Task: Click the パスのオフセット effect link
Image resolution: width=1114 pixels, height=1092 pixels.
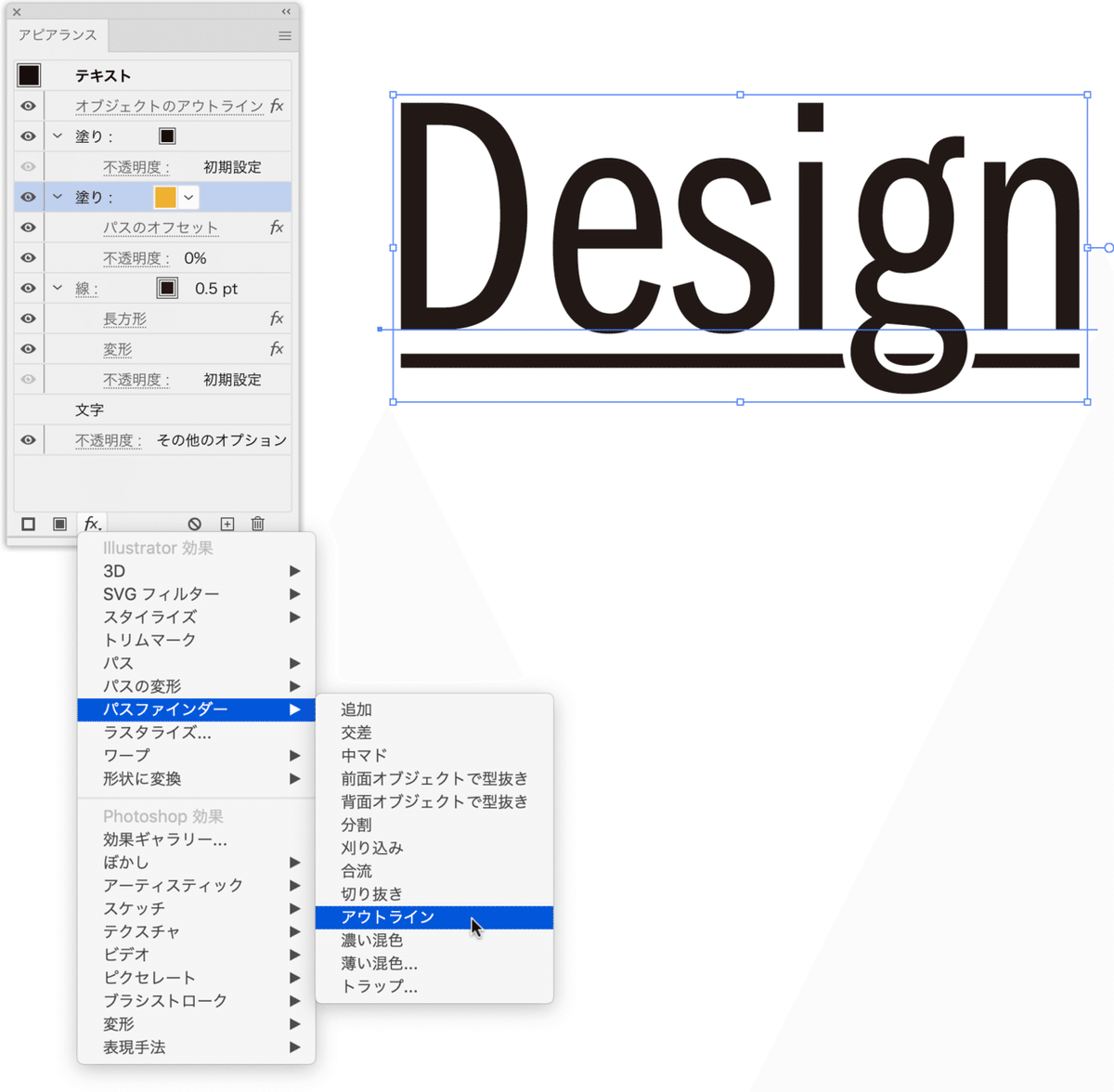Action: pos(161,227)
